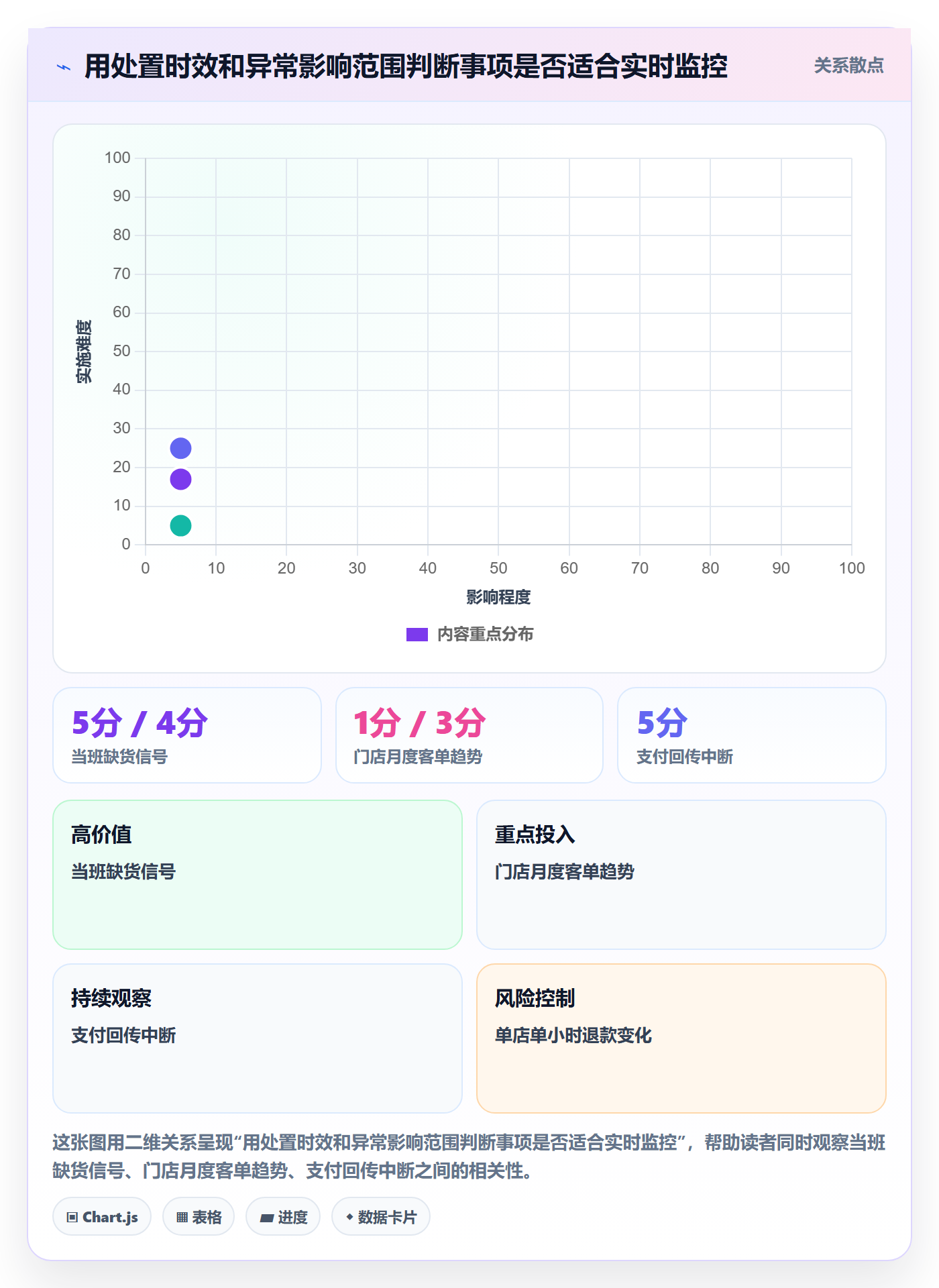Click the 表格 tag chip
This screenshot has height=1288, width=939.
pyautogui.click(x=199, y=1217)
